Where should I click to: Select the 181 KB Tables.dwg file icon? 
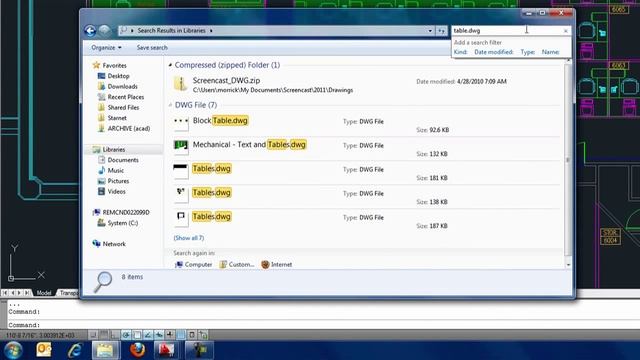tap(181, 171)
